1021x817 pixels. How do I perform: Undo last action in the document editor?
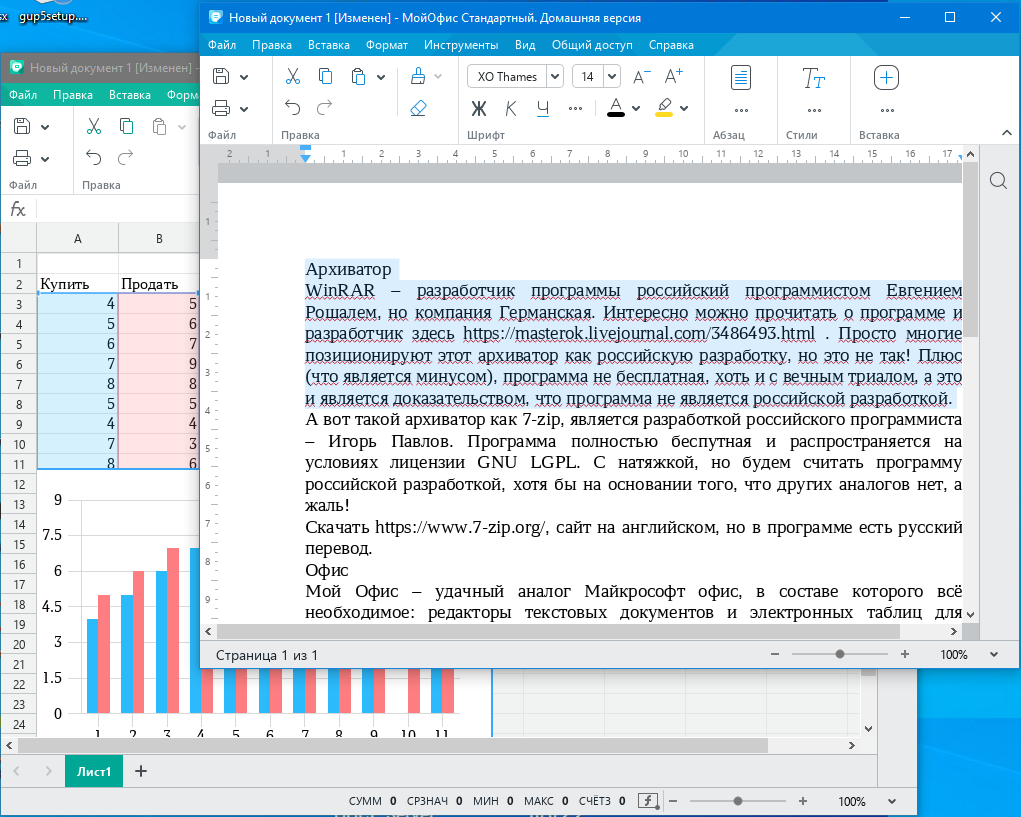click(x=293, y=107)
